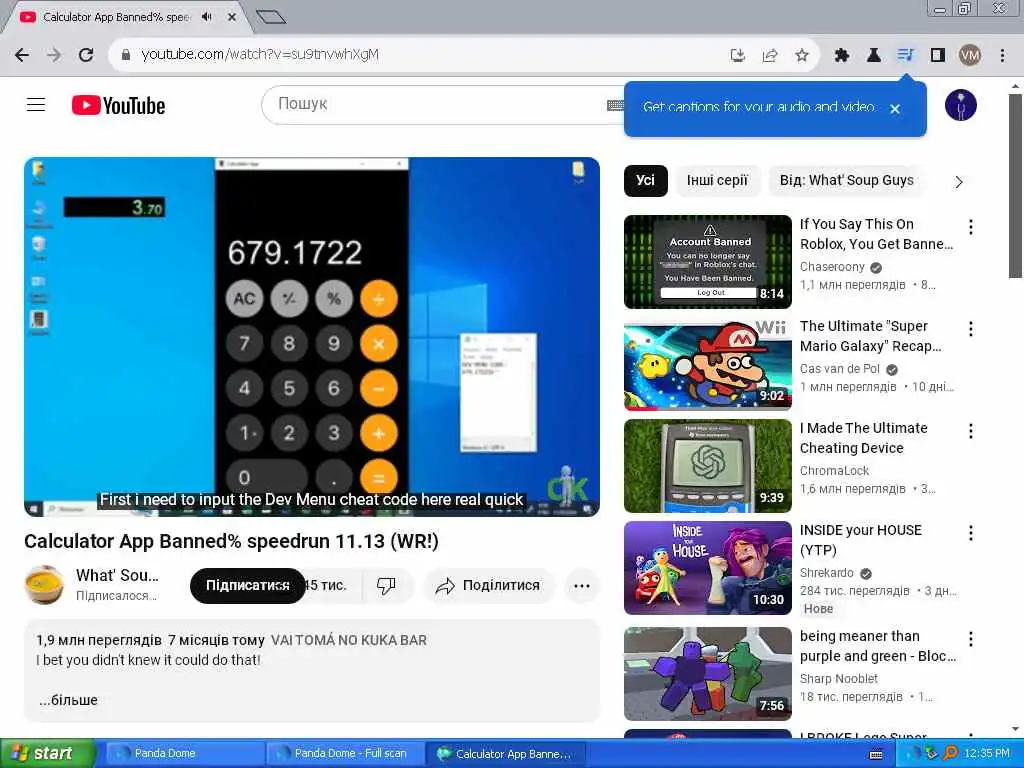This screenshot has height=768, width=1024.
Task: Dislike the video with thumbs-down
Action: tap(386, 585)
